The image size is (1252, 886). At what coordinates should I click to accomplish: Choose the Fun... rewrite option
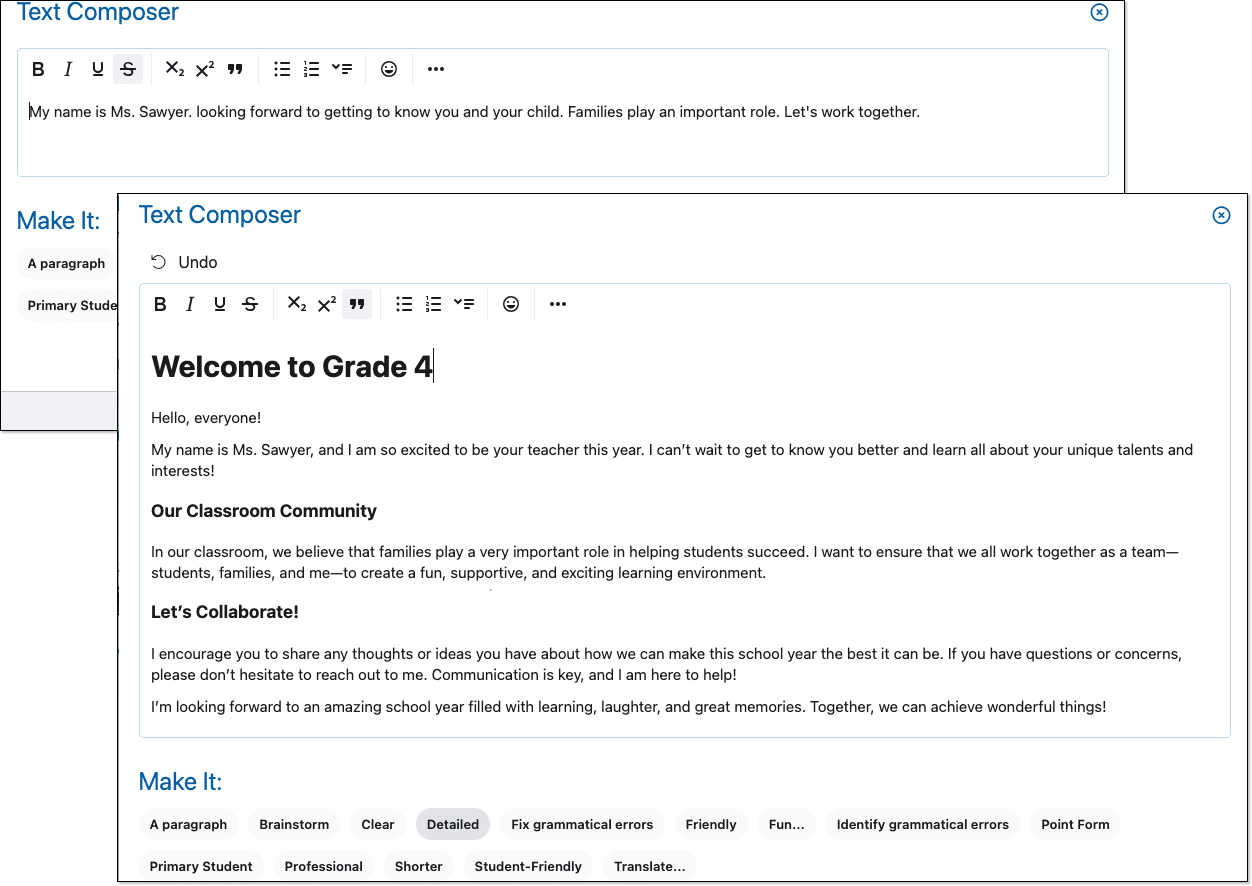[x=786, y=824]
